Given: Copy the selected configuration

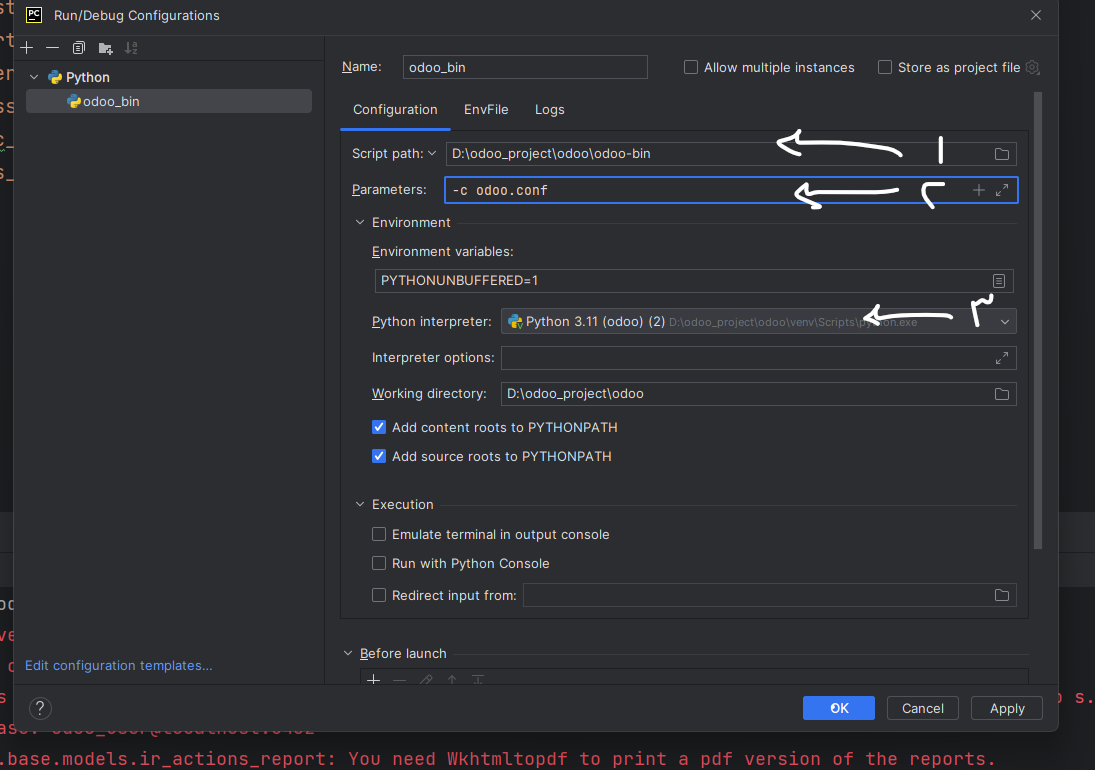Looking at the screenshot, I should [78, 47].
